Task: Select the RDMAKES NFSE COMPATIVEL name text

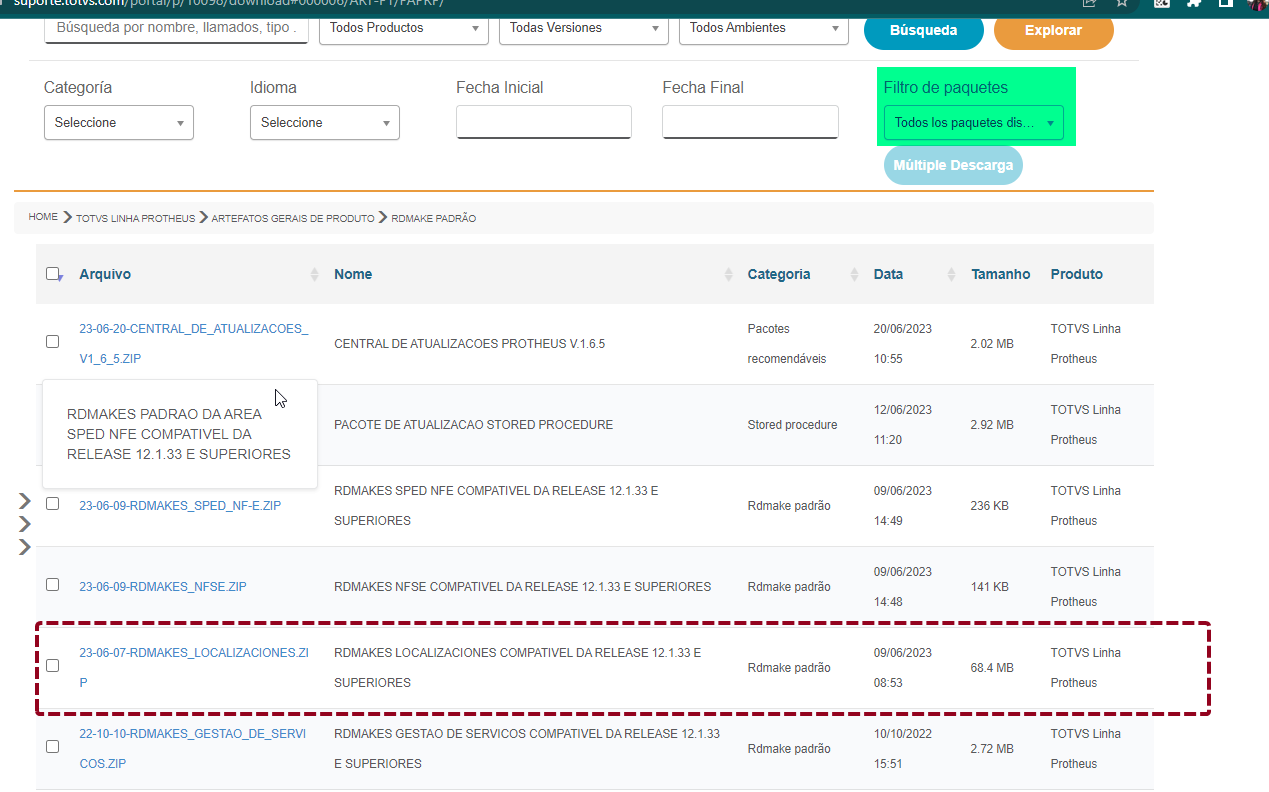Action: (x=522, y=587)
